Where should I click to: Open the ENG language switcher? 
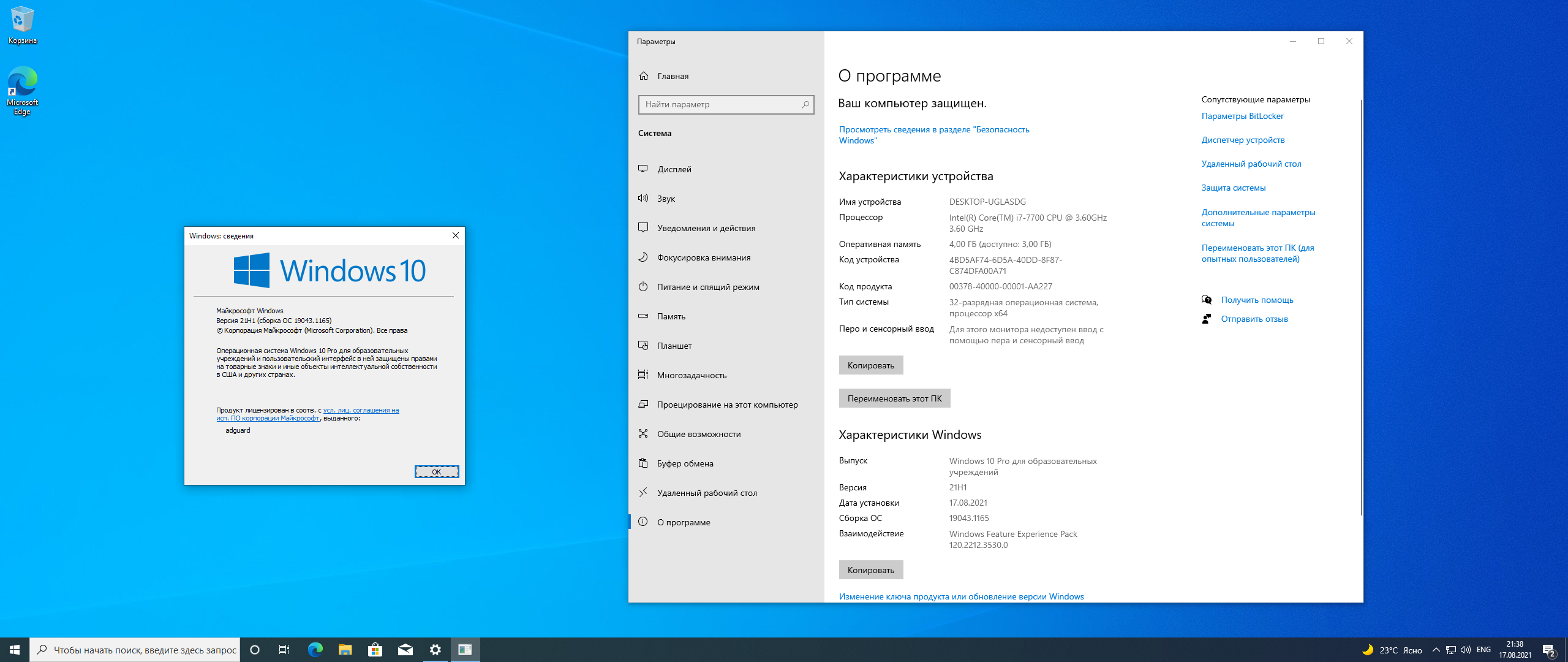1483,650
